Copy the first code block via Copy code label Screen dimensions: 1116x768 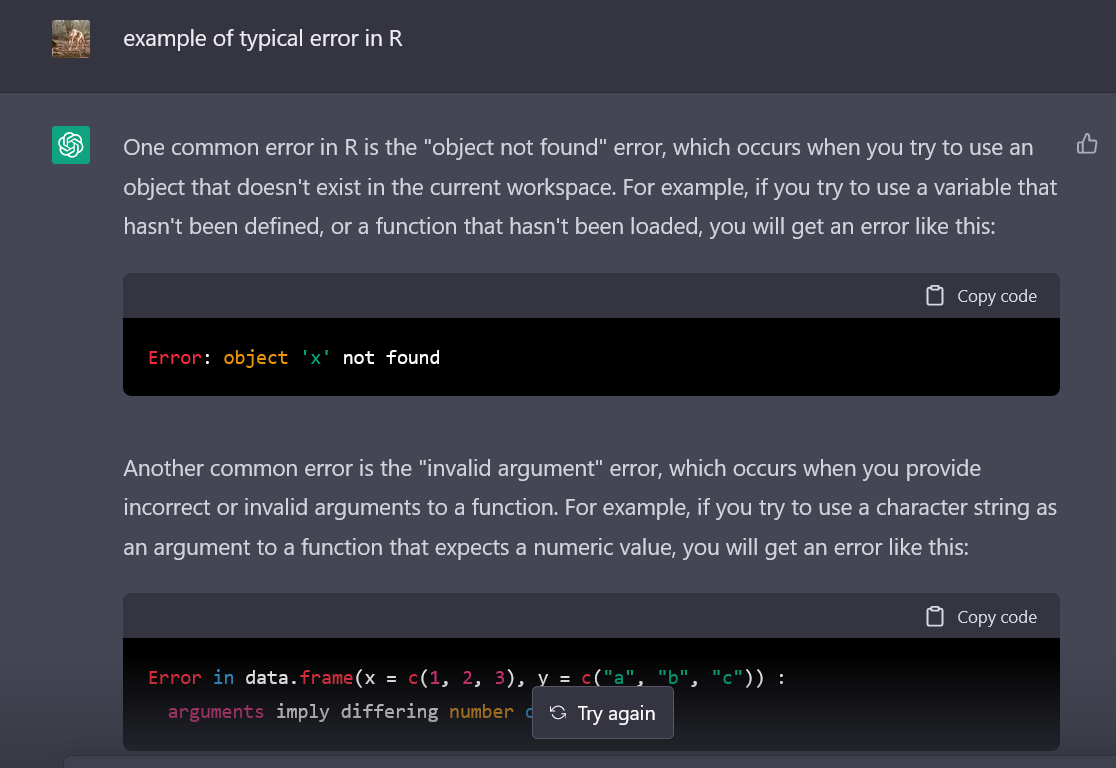(996, 296)
